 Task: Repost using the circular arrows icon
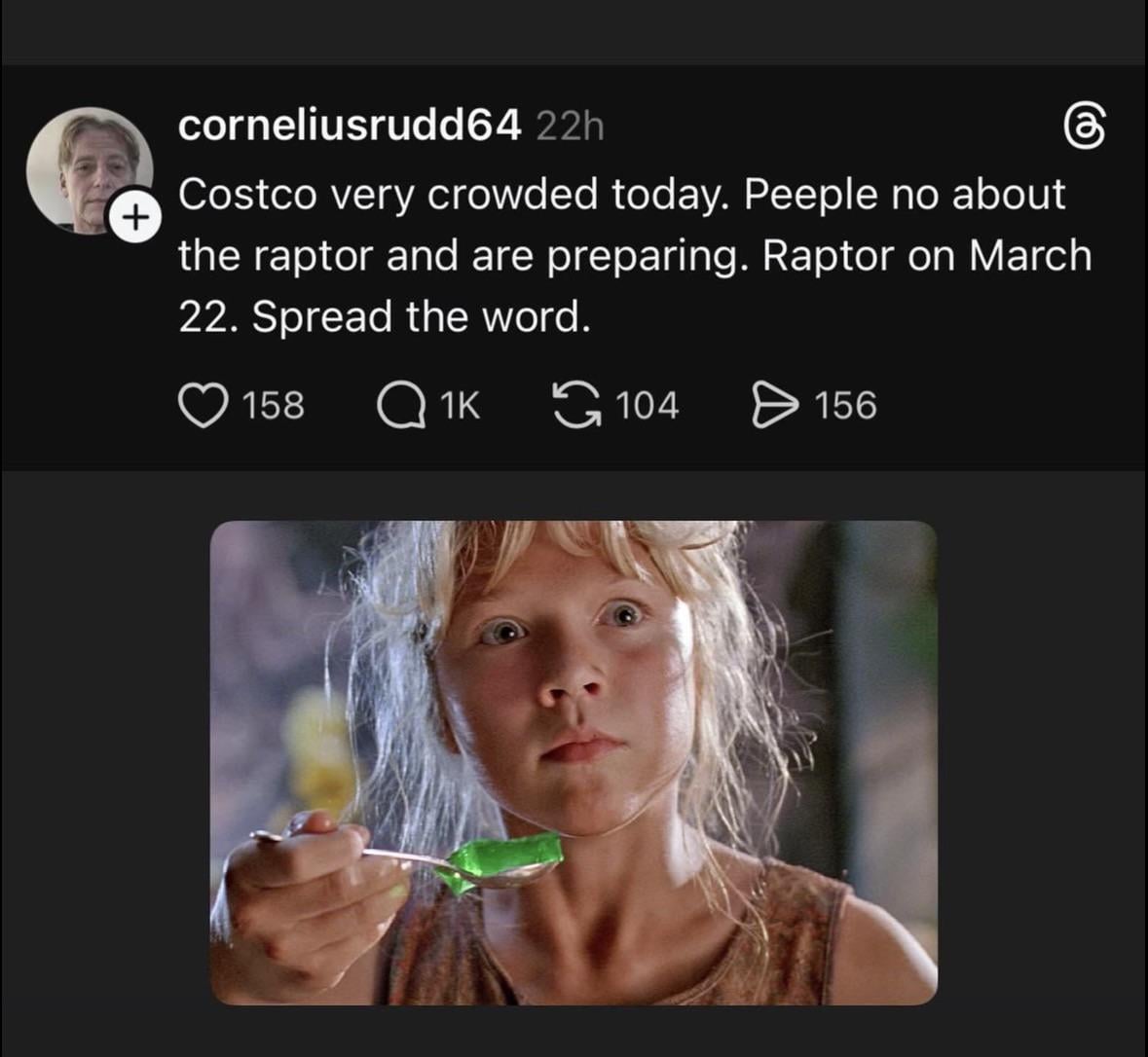tap(574, 405)
